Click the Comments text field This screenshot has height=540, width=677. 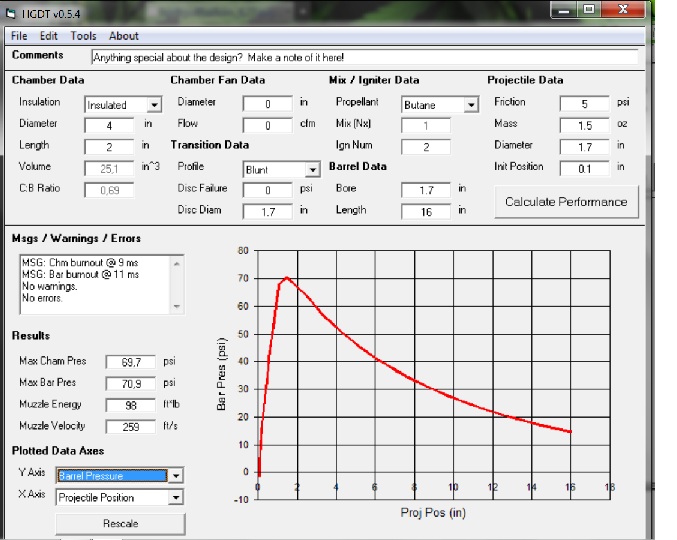pyautogui.click(x=364, y=57)
